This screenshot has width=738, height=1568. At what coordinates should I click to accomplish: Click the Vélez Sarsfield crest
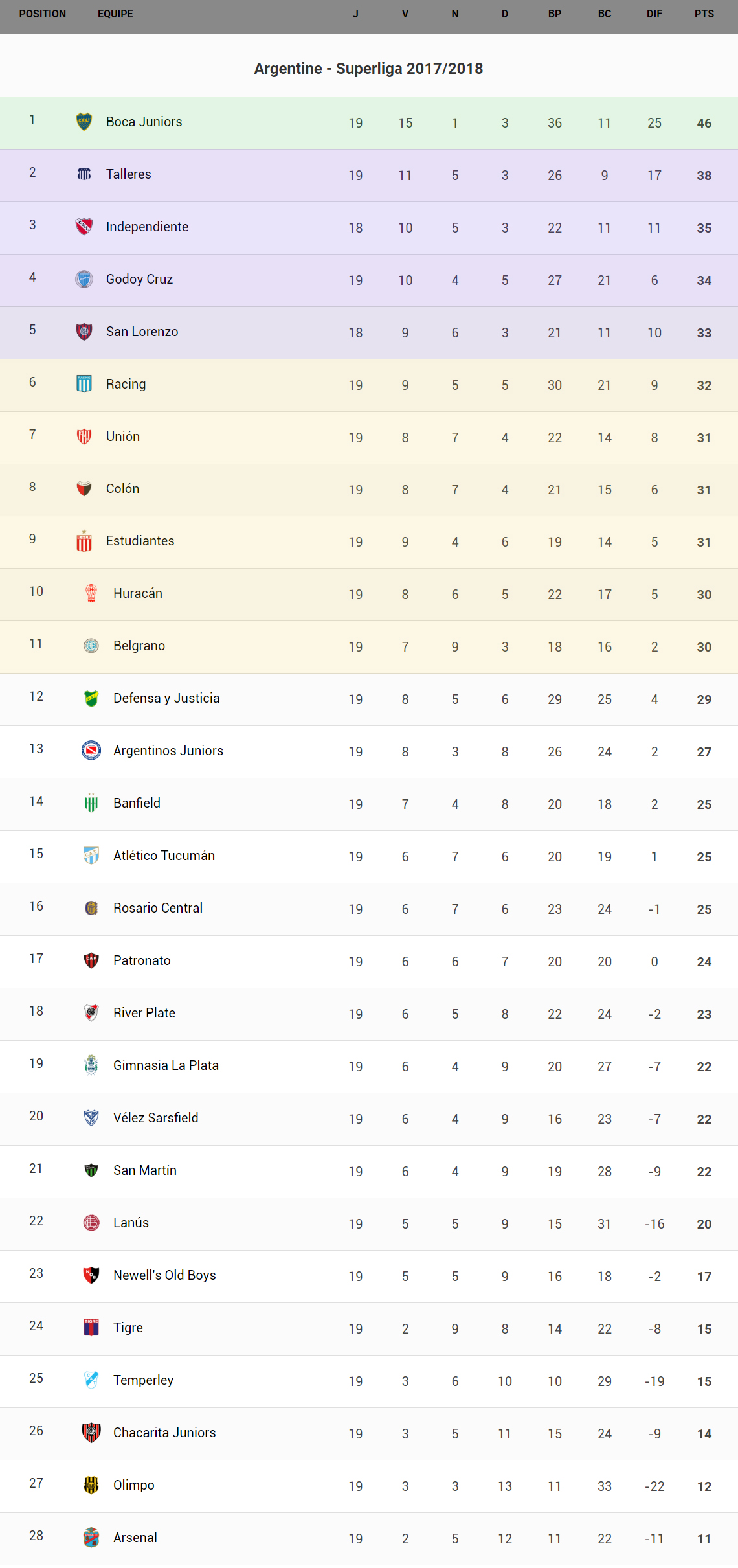pos(91,1118)
